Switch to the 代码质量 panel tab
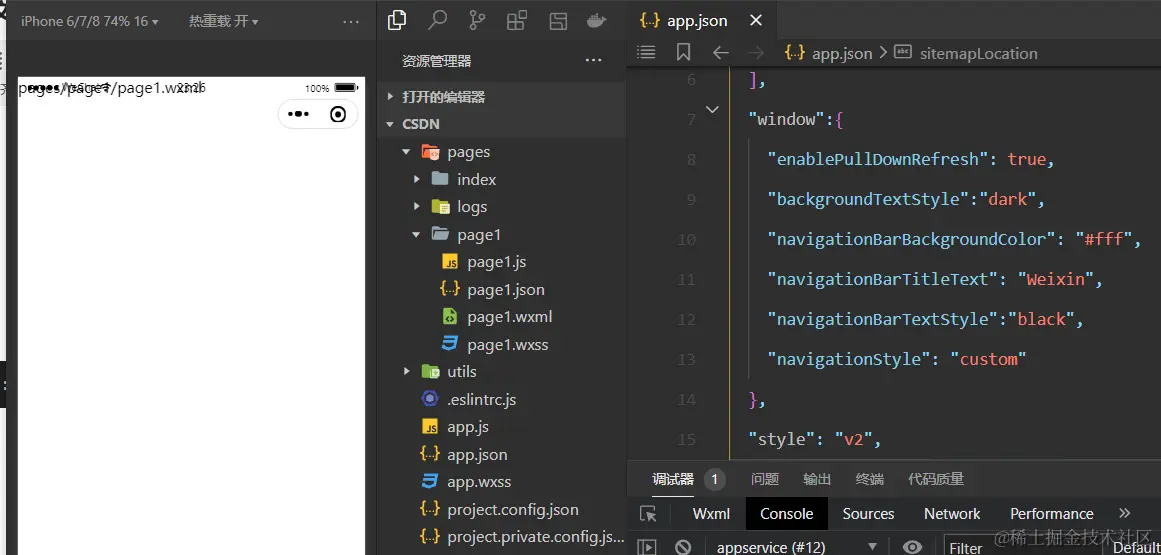Viewport: 1161px width, 555px height. (937, 479)
